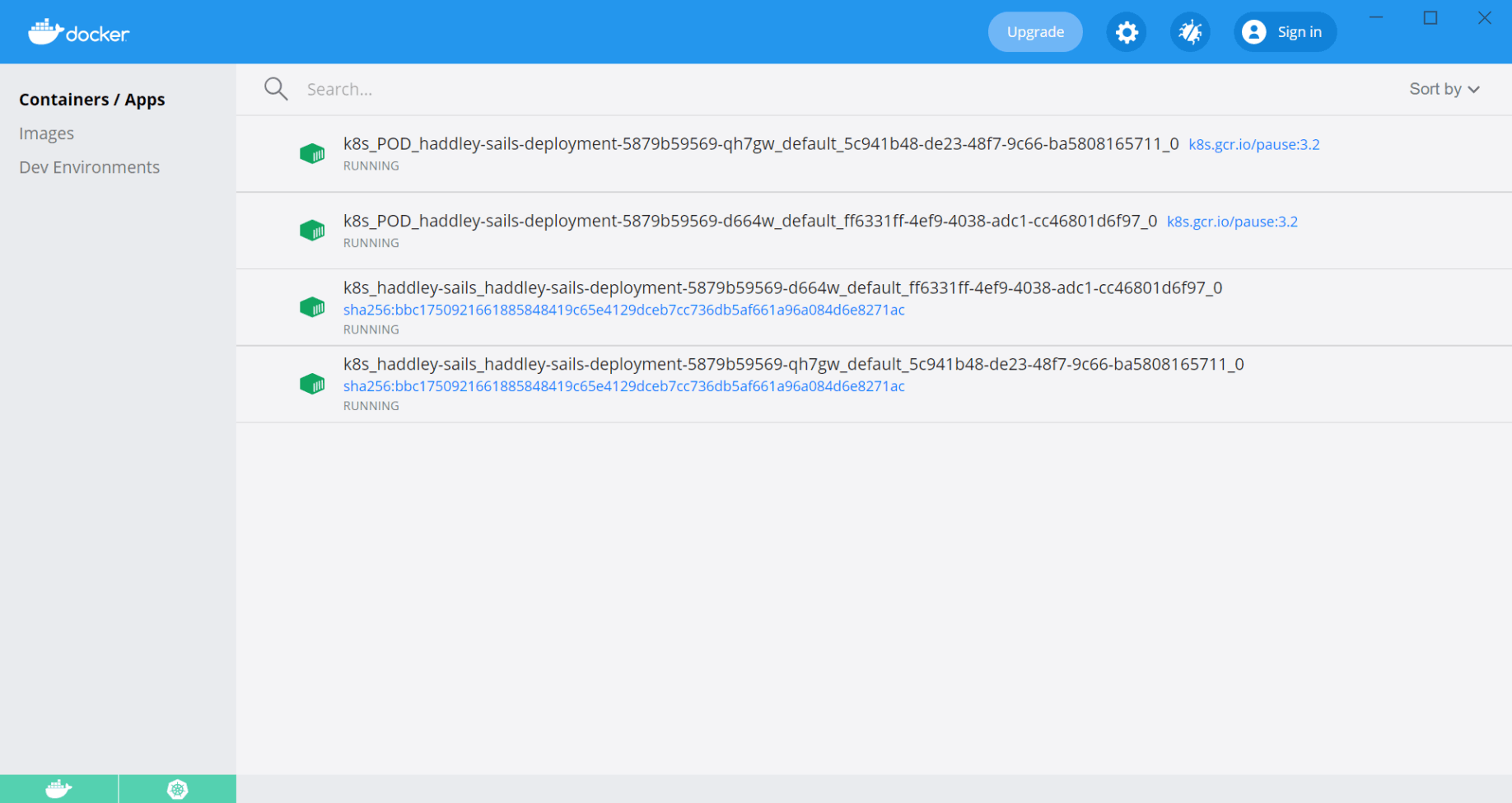Open sha256 image link under haddley-sails qh7gw
Image resolution: width=1512 pixels, height=803 pixels.
624,386
